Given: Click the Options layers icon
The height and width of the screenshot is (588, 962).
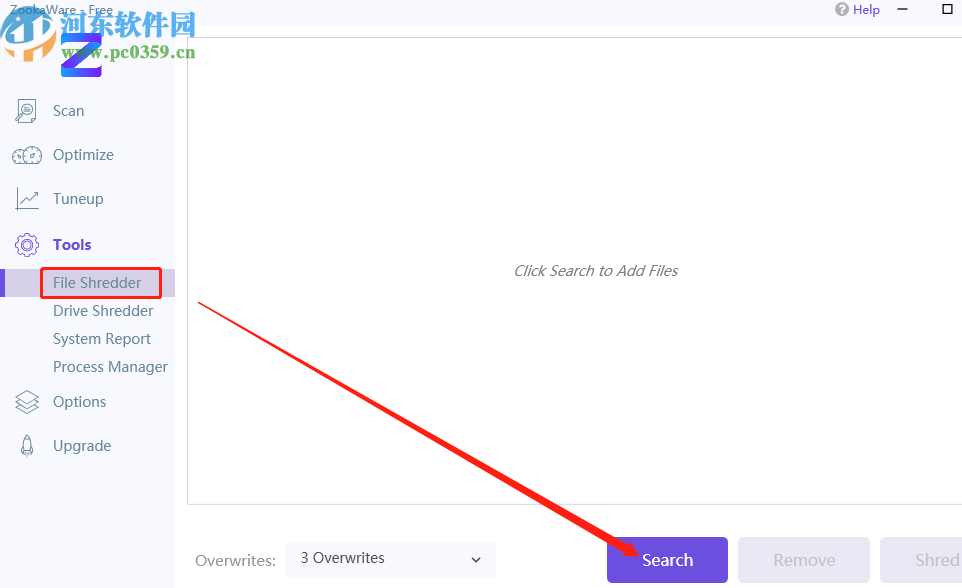Looking at the screenshot, I should (27, 402).
